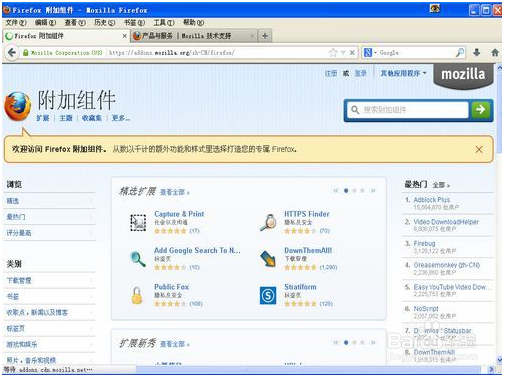The height and width of the screenshot is (375, 505).
Task: Select the first dot of 扩展新秀 carousel
Action: [x=346, y=342]
